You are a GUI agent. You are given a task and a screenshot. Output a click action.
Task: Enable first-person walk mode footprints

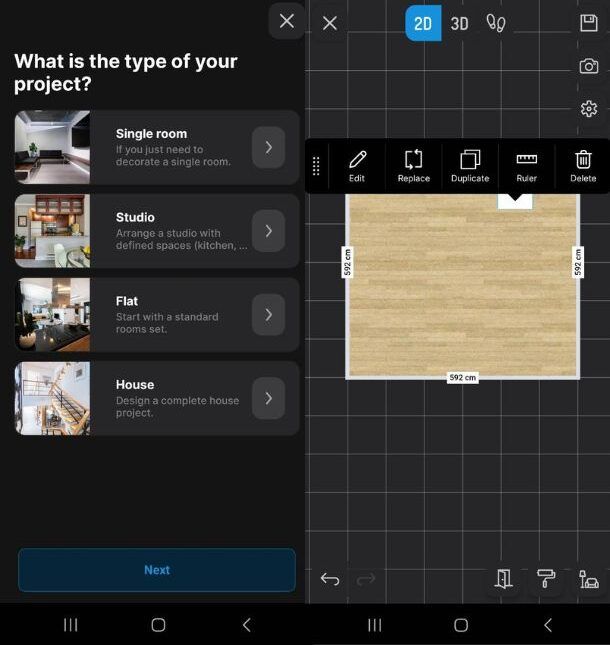(x=496, y=23)
